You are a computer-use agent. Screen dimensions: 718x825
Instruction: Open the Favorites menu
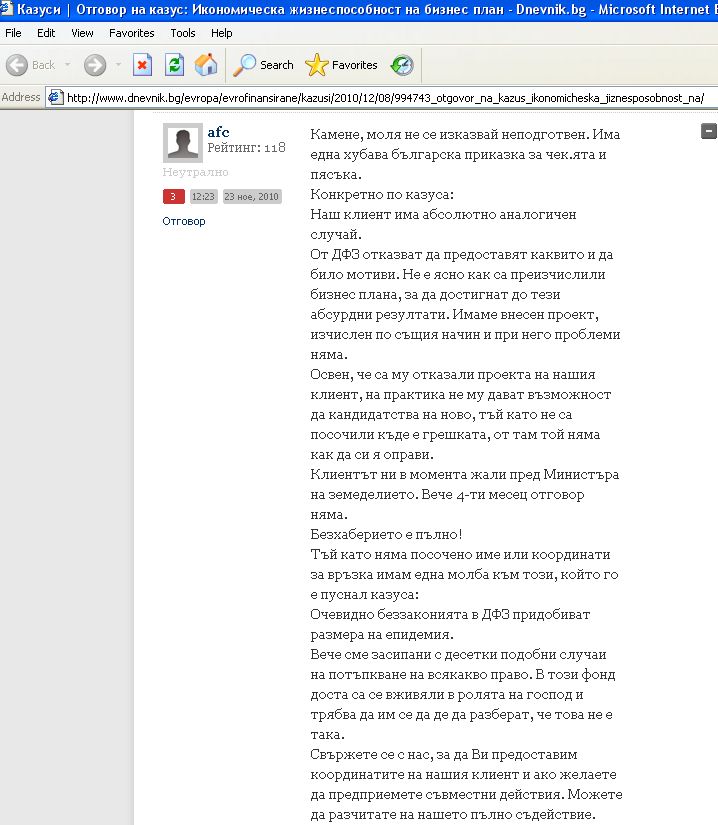[132, 33]
